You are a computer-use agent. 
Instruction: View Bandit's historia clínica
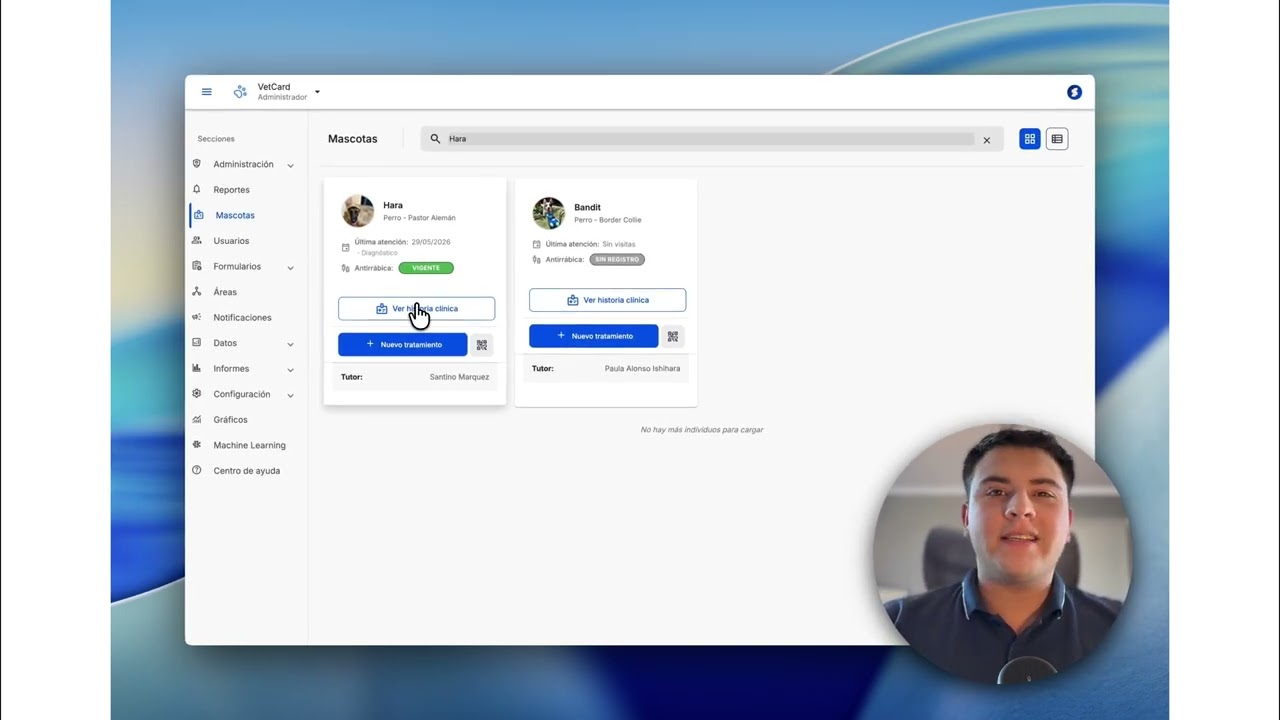coord(607,300)
